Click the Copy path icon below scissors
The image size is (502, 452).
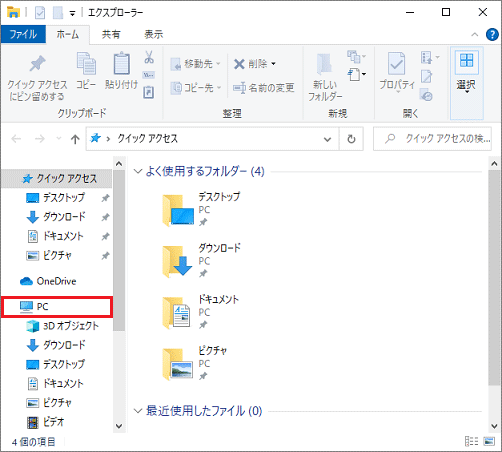point(149,75)
